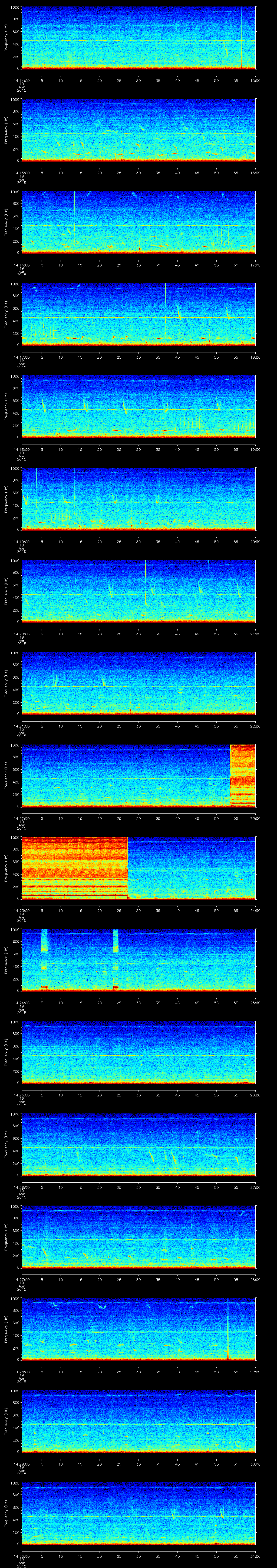The width and height of the screenshot is (277, 1568).
Task: Click the 17:00 end time label
Action: (256, 265)
